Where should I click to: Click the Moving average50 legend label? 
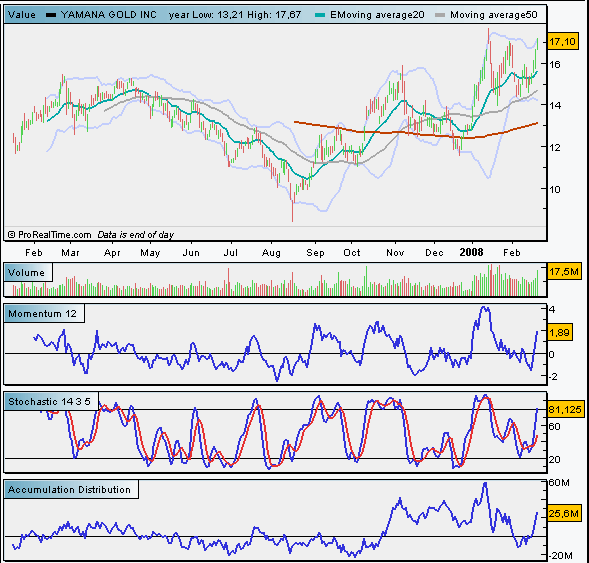coord(494,15)
